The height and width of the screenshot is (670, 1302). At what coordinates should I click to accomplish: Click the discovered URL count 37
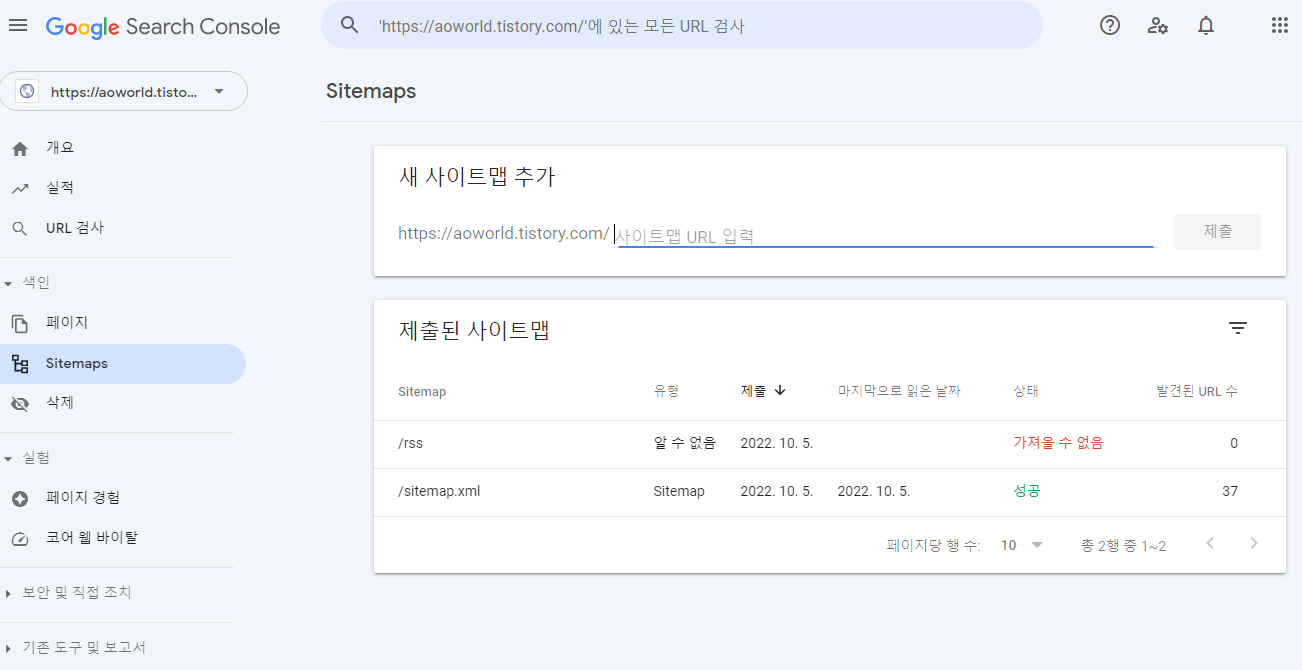pos(1230,491)
